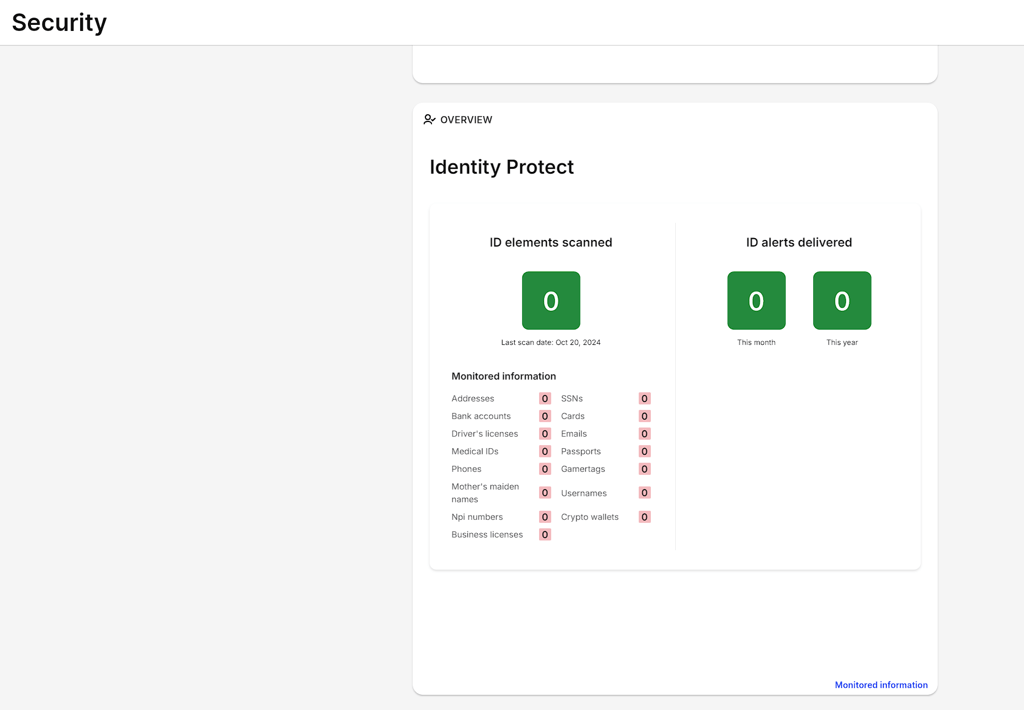This screenshot has height=710, width=1024.
Task: Click the Crypto wallets count badge
Action: 645,517
